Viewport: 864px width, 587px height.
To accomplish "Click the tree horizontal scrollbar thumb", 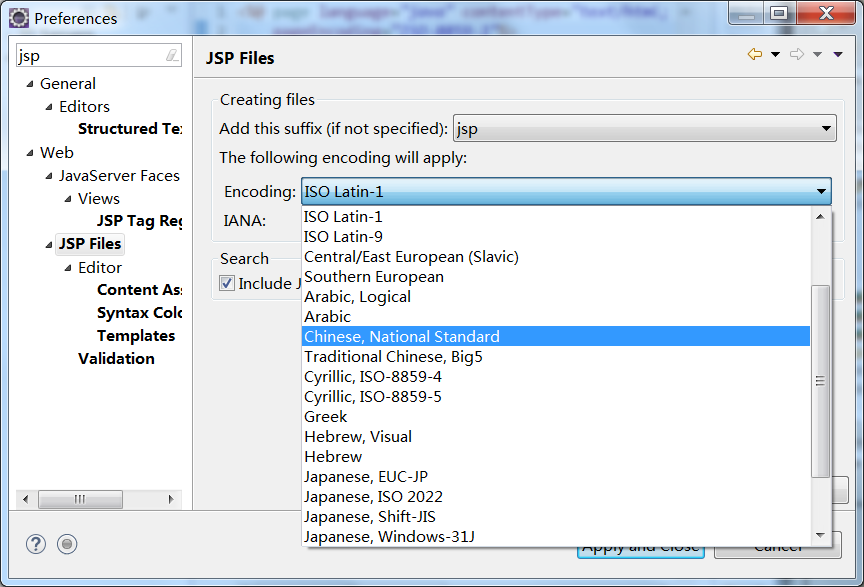I will 80,499.
